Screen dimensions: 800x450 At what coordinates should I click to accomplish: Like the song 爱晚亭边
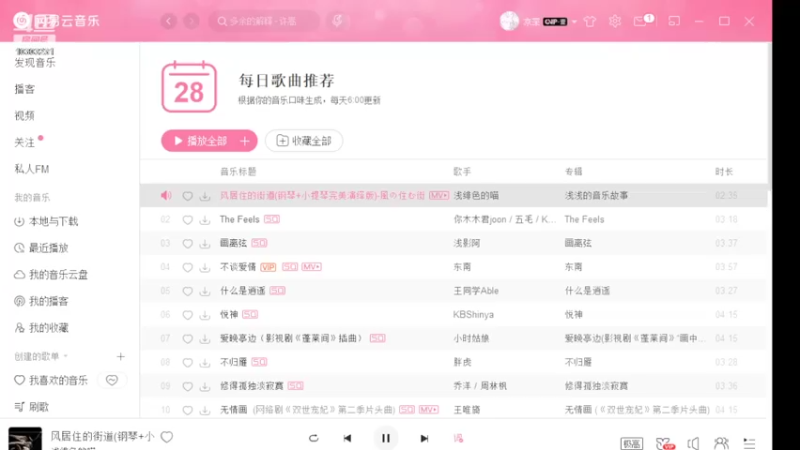[188, 339]
